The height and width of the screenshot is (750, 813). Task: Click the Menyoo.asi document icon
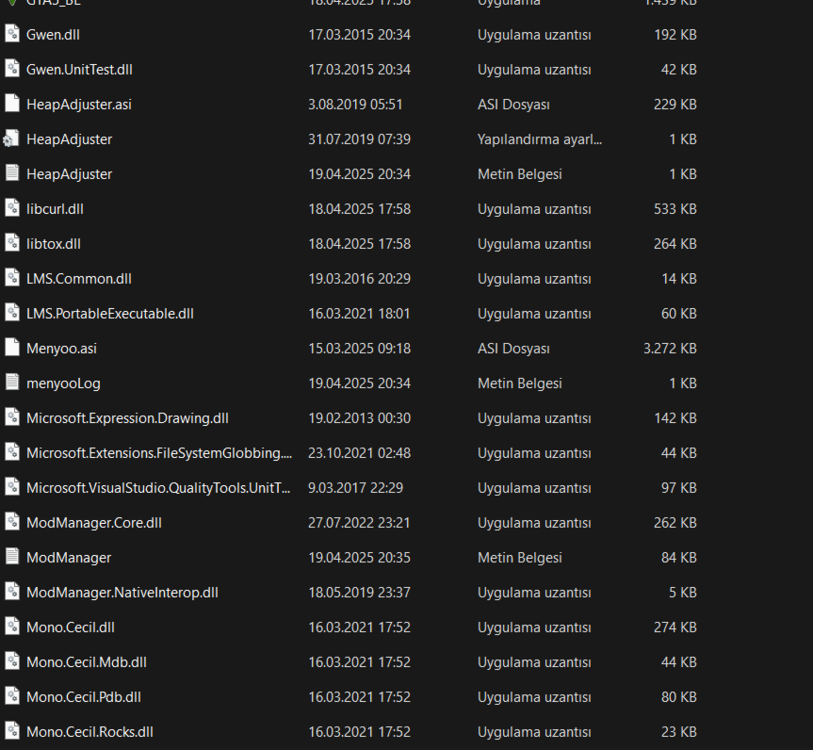tap(12, 348)
